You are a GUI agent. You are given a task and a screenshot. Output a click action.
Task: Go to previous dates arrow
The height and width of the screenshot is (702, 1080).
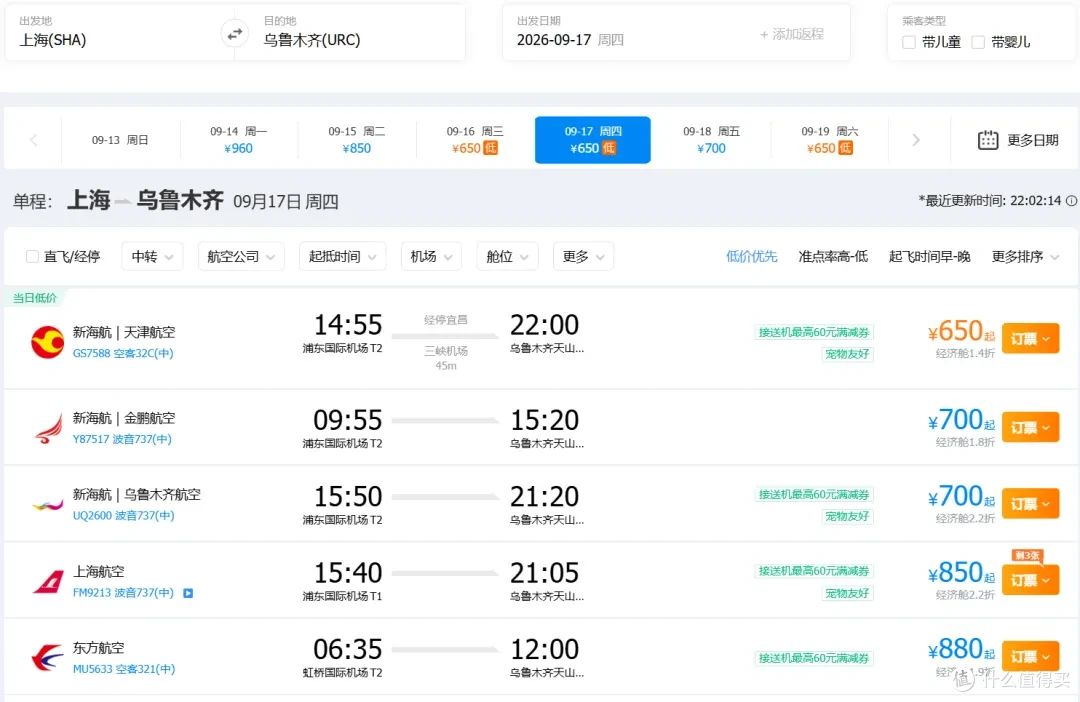tap(33, 140)
